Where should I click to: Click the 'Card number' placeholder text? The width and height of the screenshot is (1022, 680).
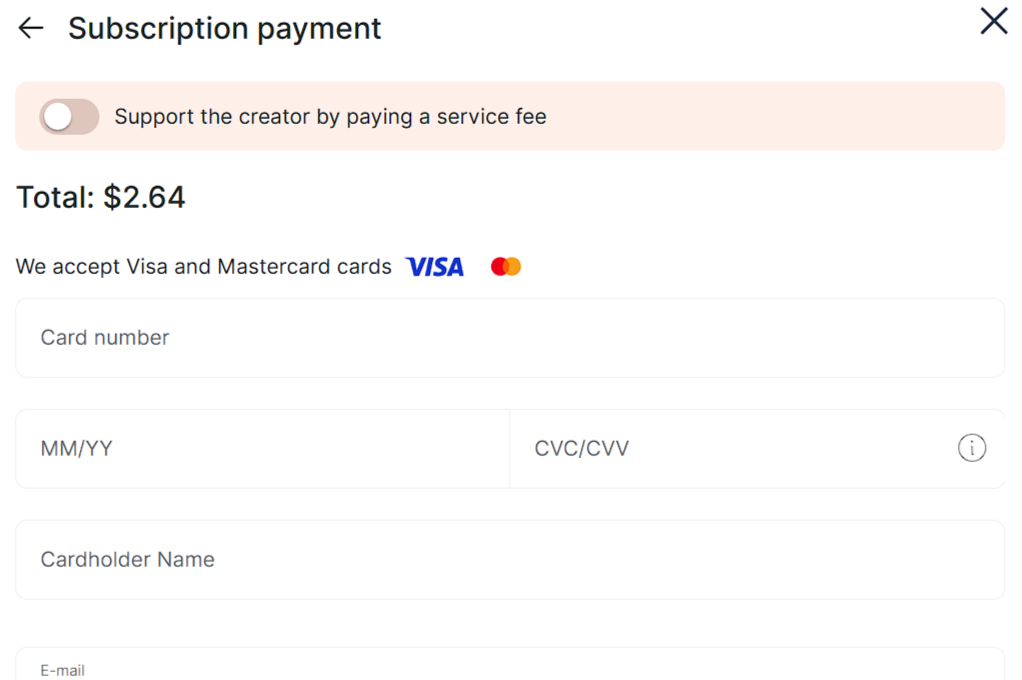click(105, 338)
